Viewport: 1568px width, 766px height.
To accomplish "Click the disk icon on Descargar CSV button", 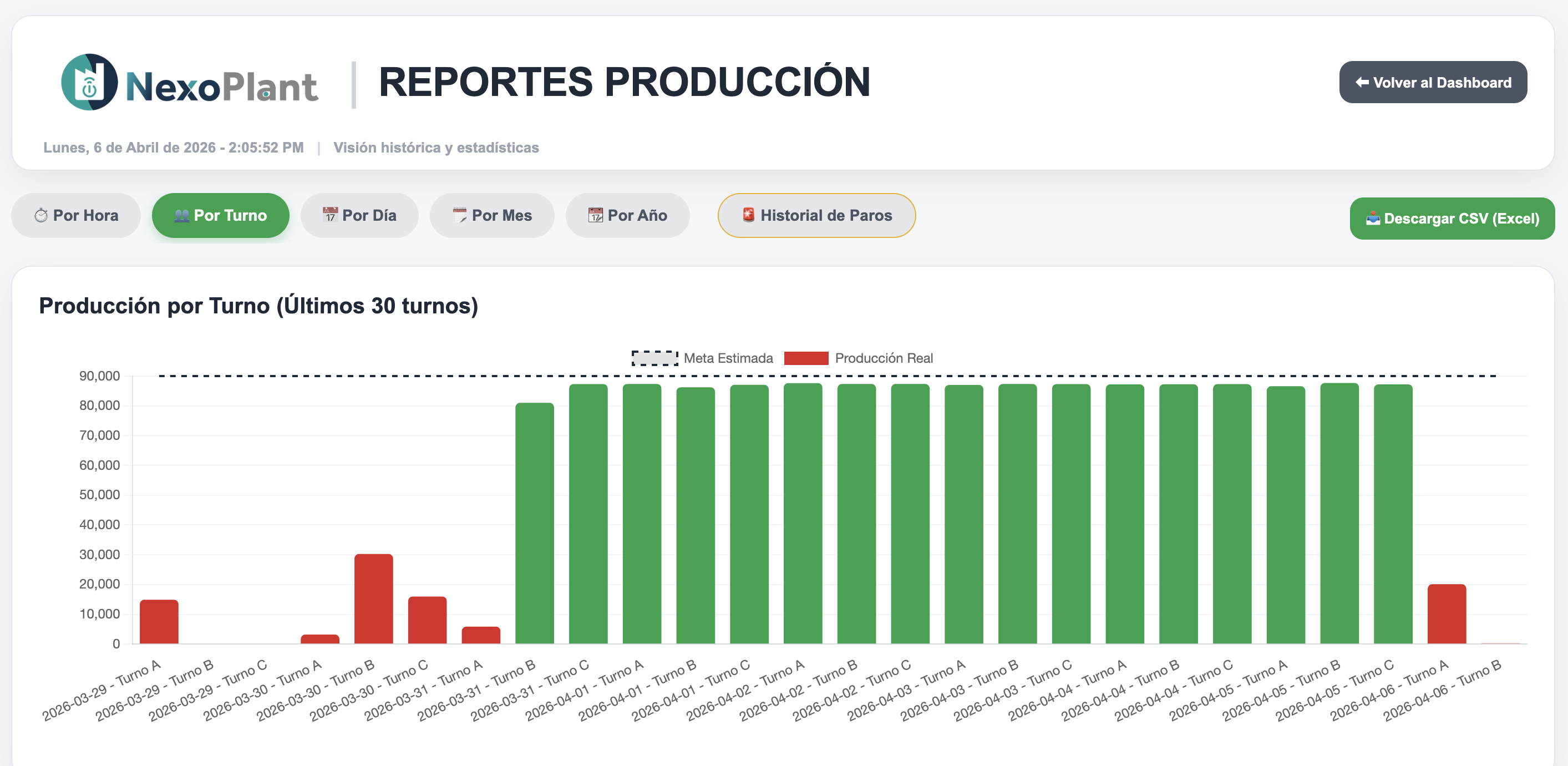I will pos(1373,218).
